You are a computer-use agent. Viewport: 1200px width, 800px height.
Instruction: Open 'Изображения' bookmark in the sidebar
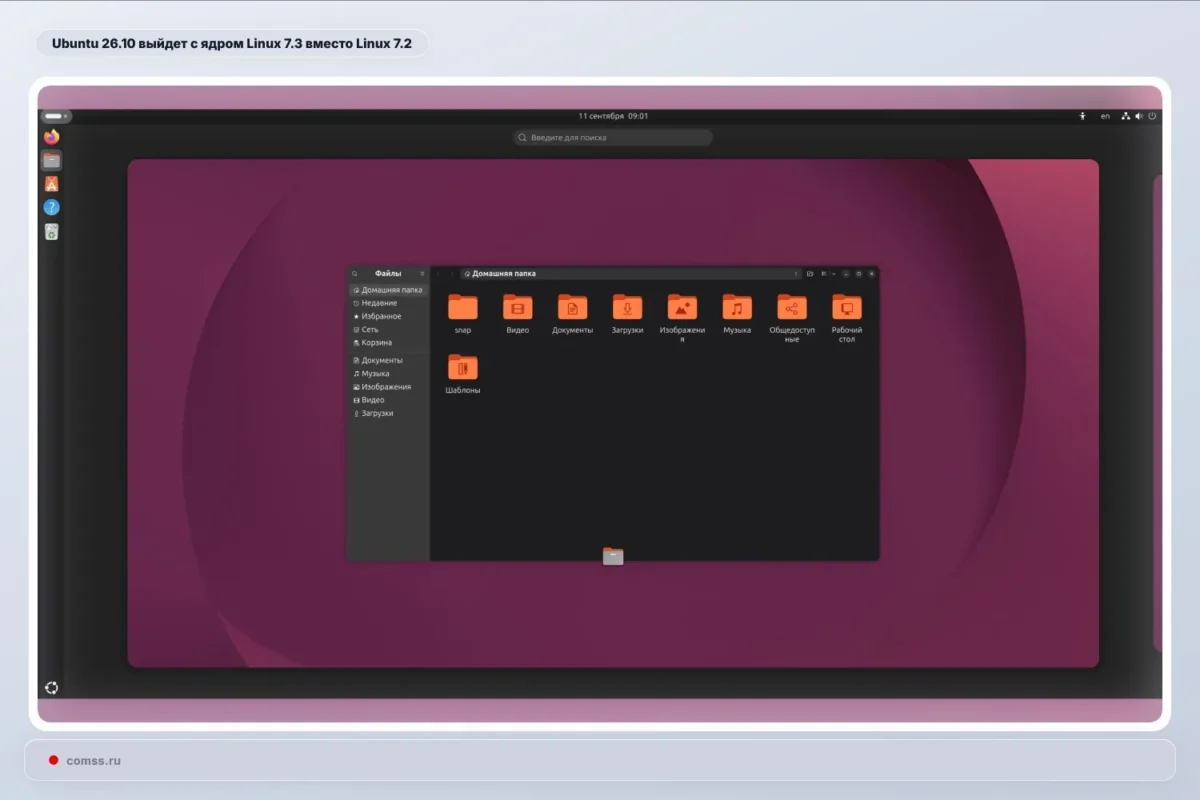click(388, 387)
